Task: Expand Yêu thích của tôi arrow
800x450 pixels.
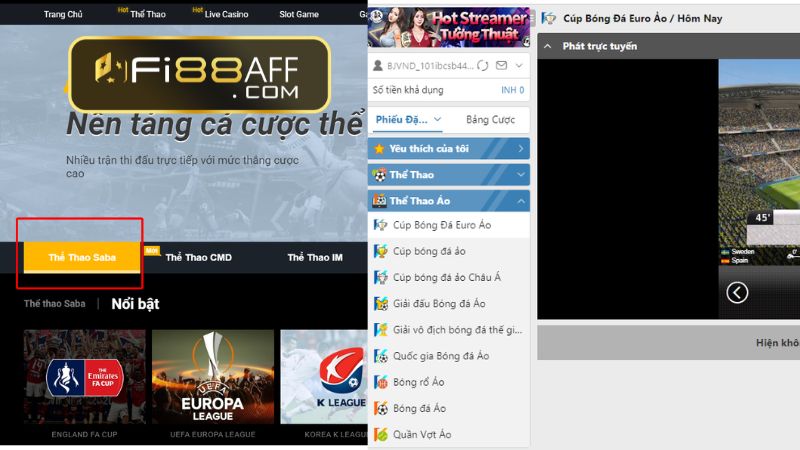Action: [521, 148]
